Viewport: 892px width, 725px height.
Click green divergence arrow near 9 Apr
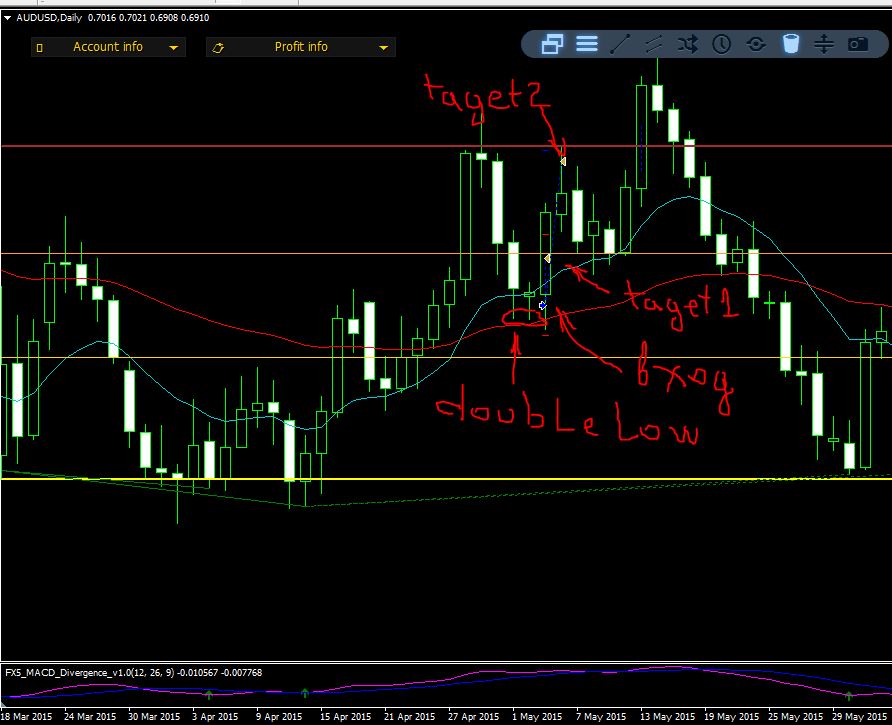305,693
